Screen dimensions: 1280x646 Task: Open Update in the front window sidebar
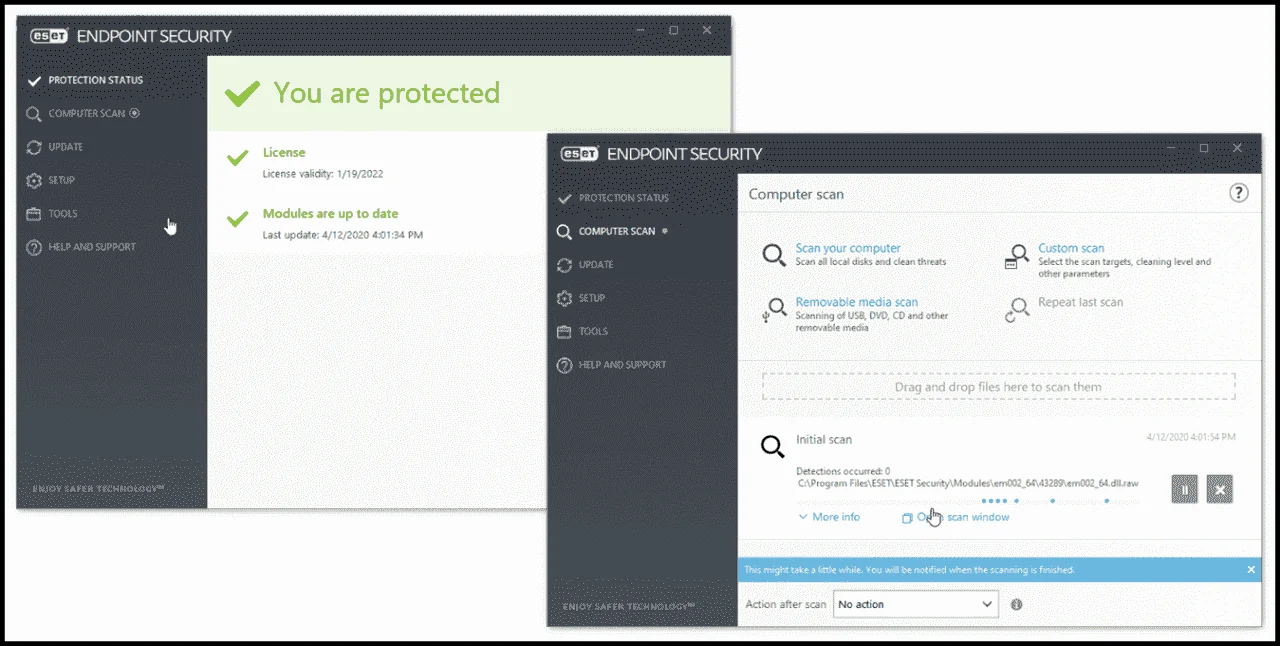tap(596, 265)
